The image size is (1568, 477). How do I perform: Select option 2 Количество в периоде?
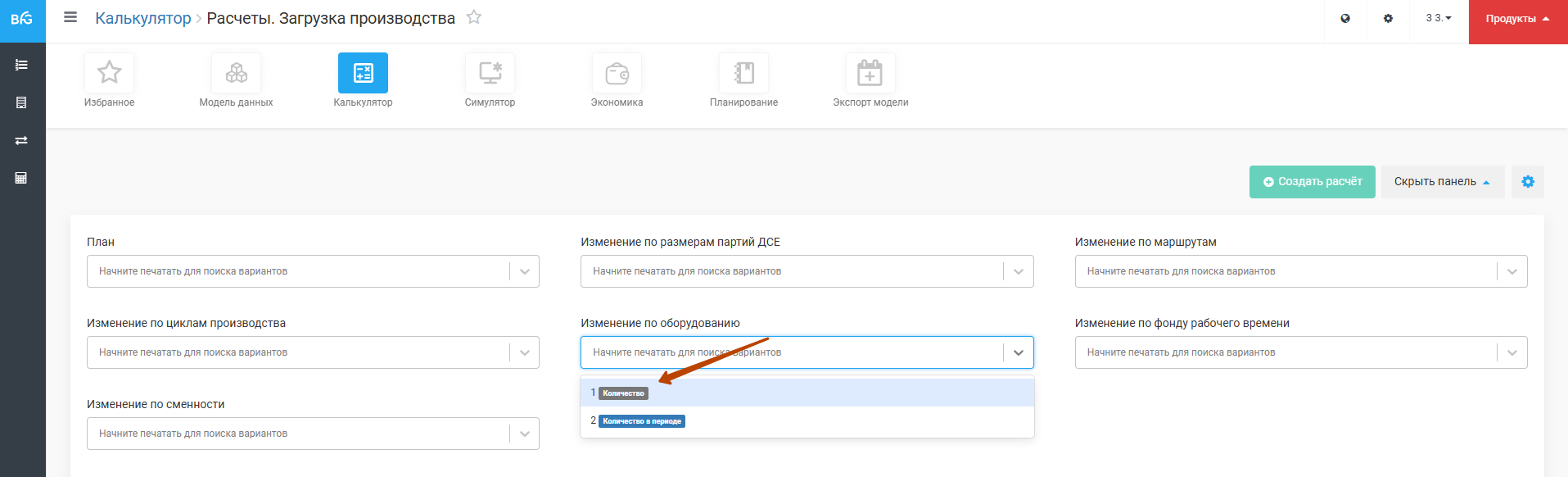pyautogui.click(x=807, y=420)
